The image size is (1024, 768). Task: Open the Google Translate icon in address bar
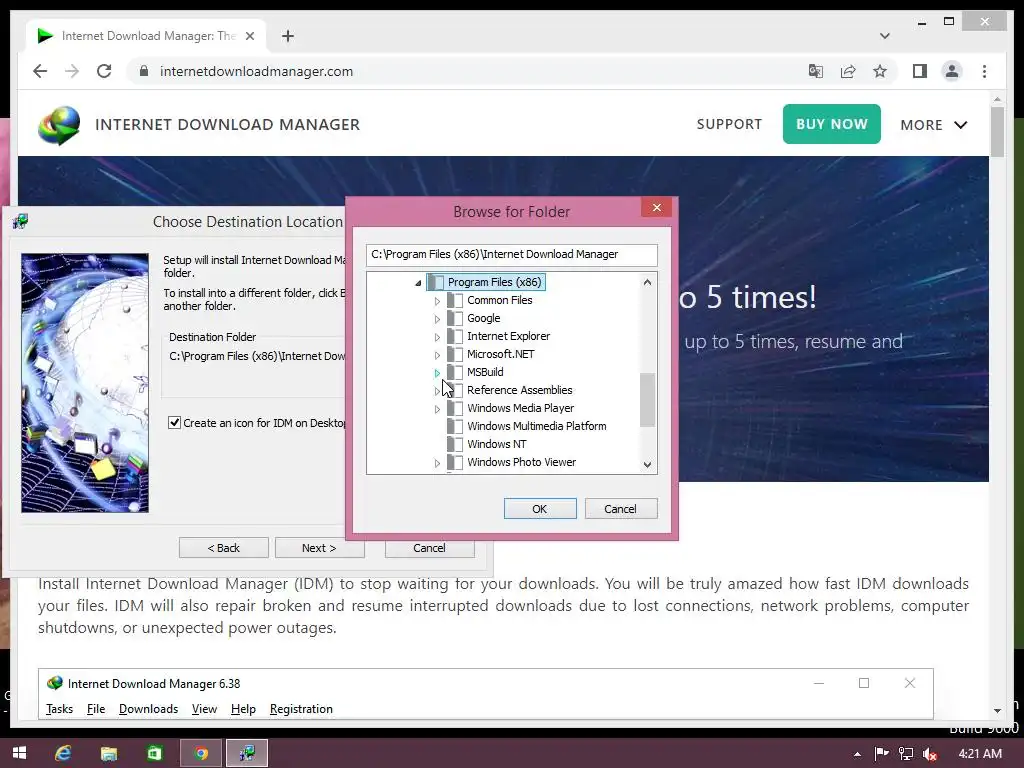816,71
